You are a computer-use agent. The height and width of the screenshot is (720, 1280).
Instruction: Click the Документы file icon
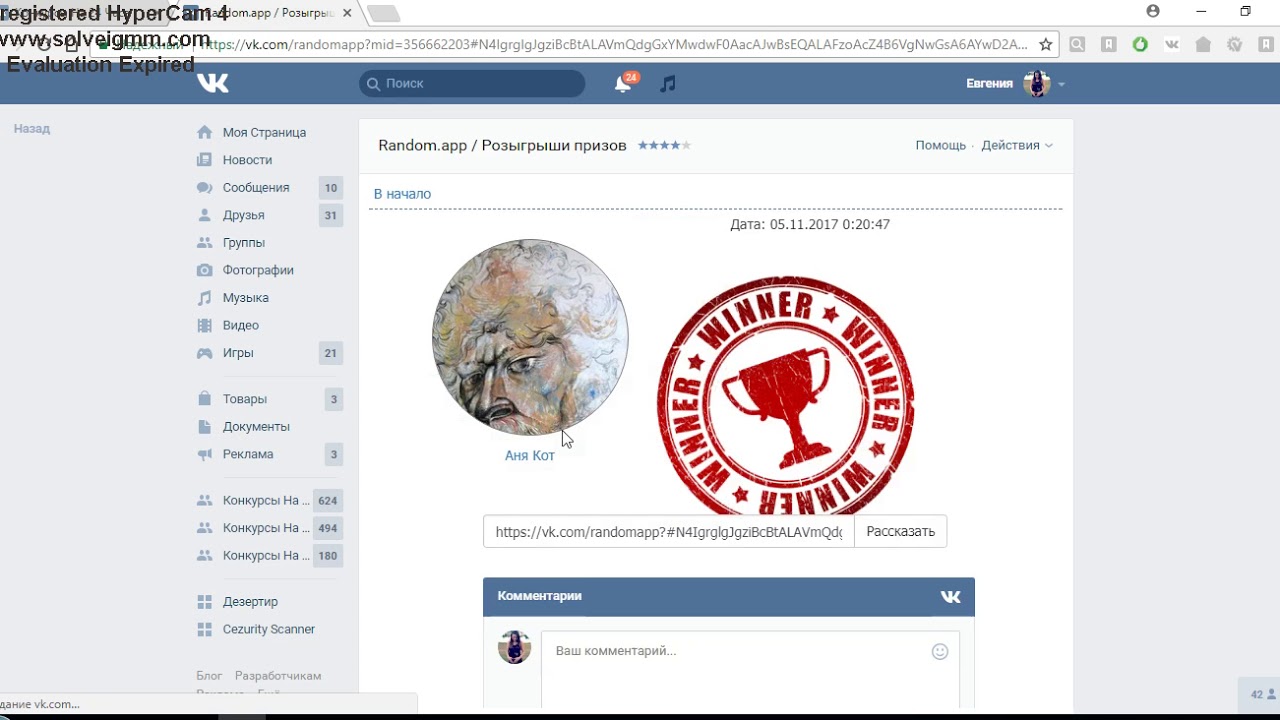(205, 426)
